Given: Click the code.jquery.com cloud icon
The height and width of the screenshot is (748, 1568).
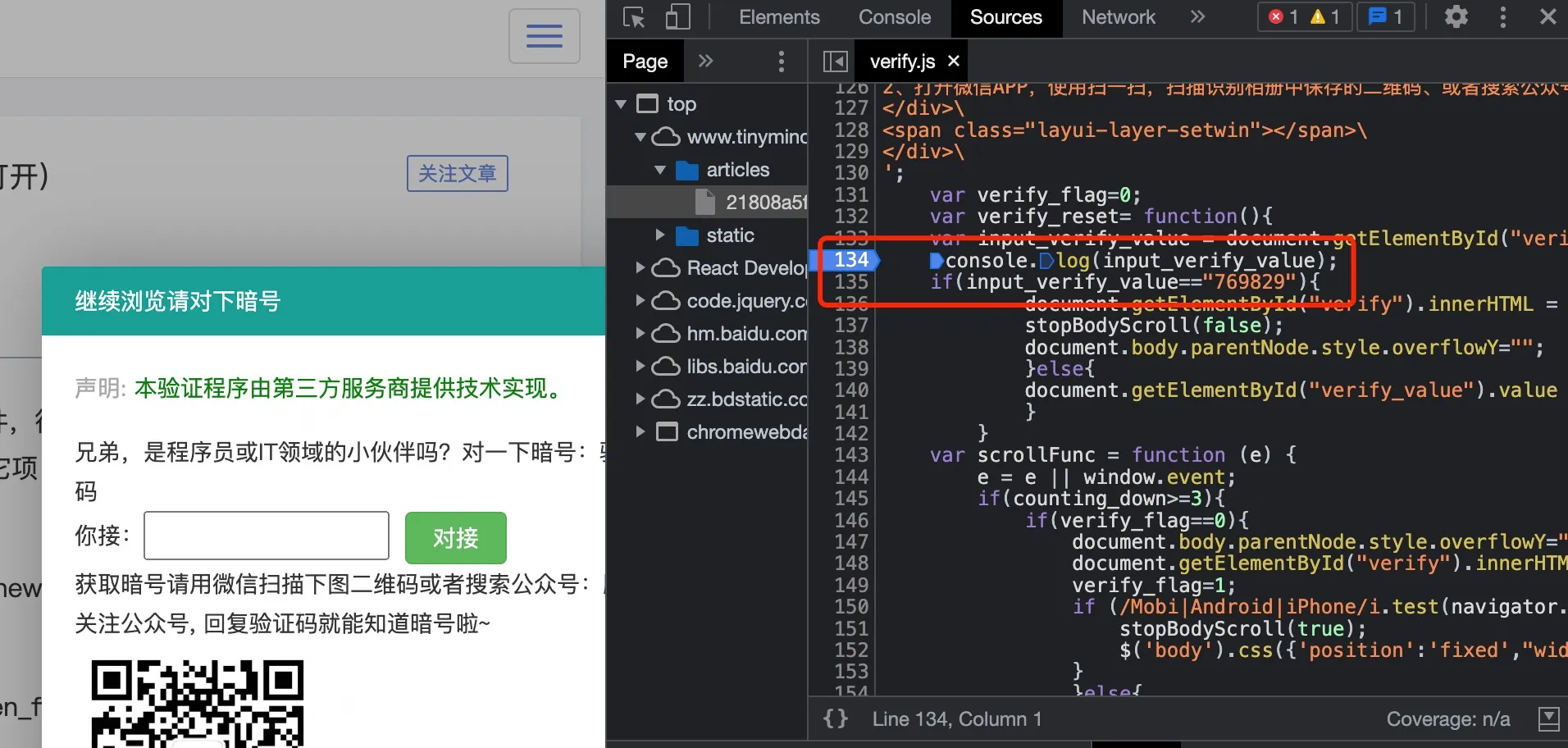Looking at the screenshot, I should tap(666, 301).
